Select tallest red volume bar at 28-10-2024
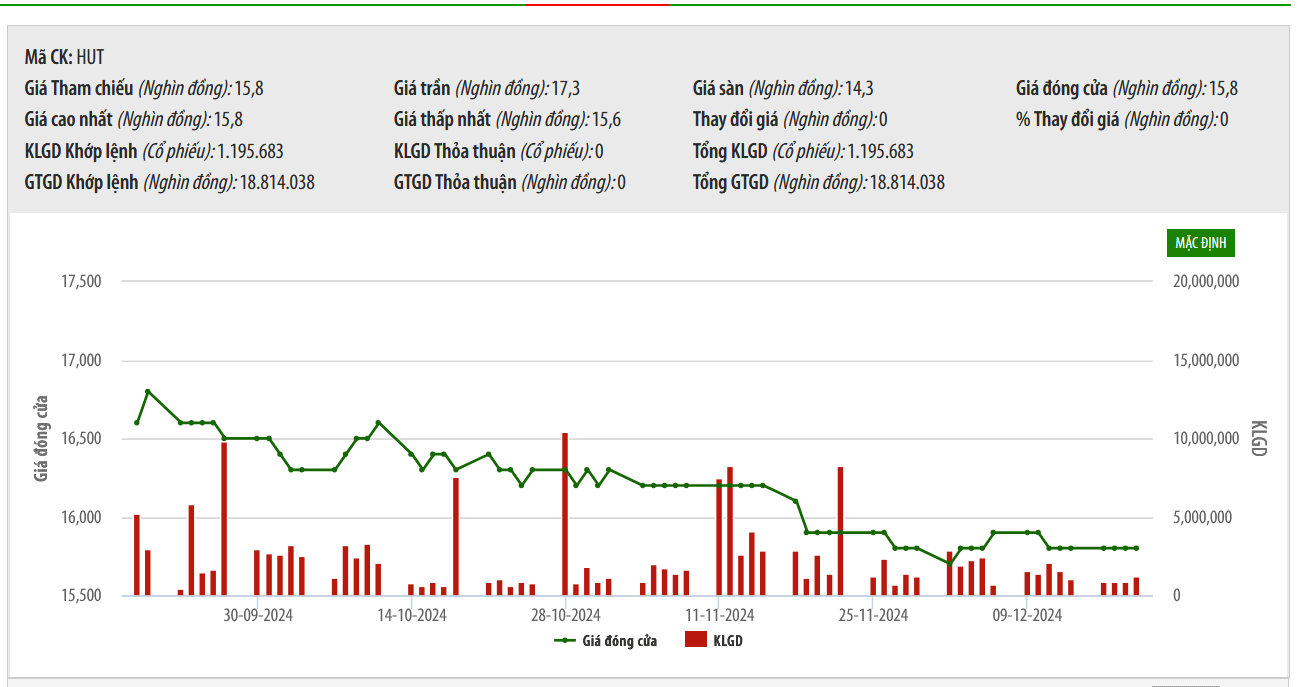This screenshot has width=1297, height=687. (565, 515)
